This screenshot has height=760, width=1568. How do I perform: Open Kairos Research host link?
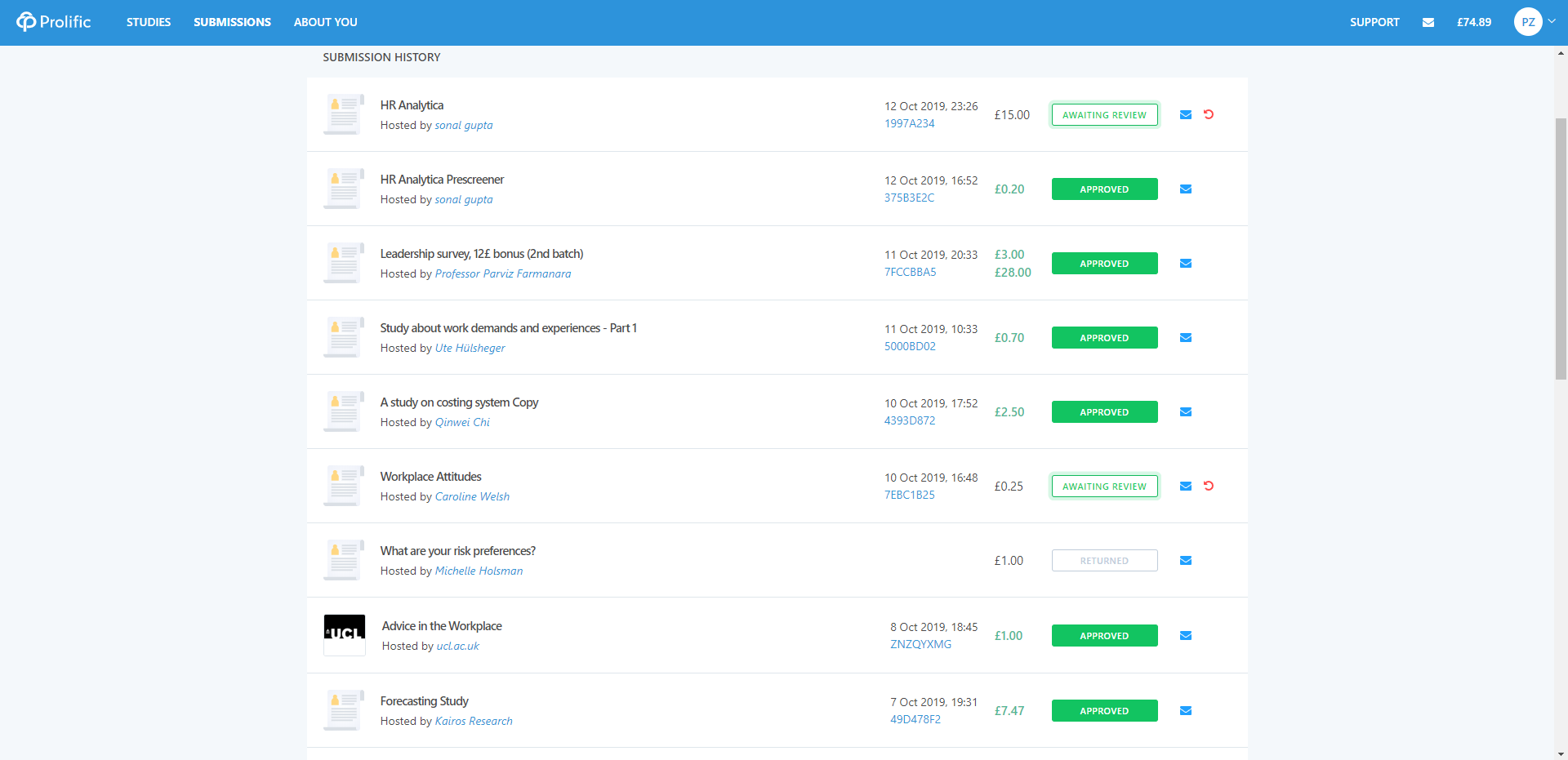tap(474, 722)
